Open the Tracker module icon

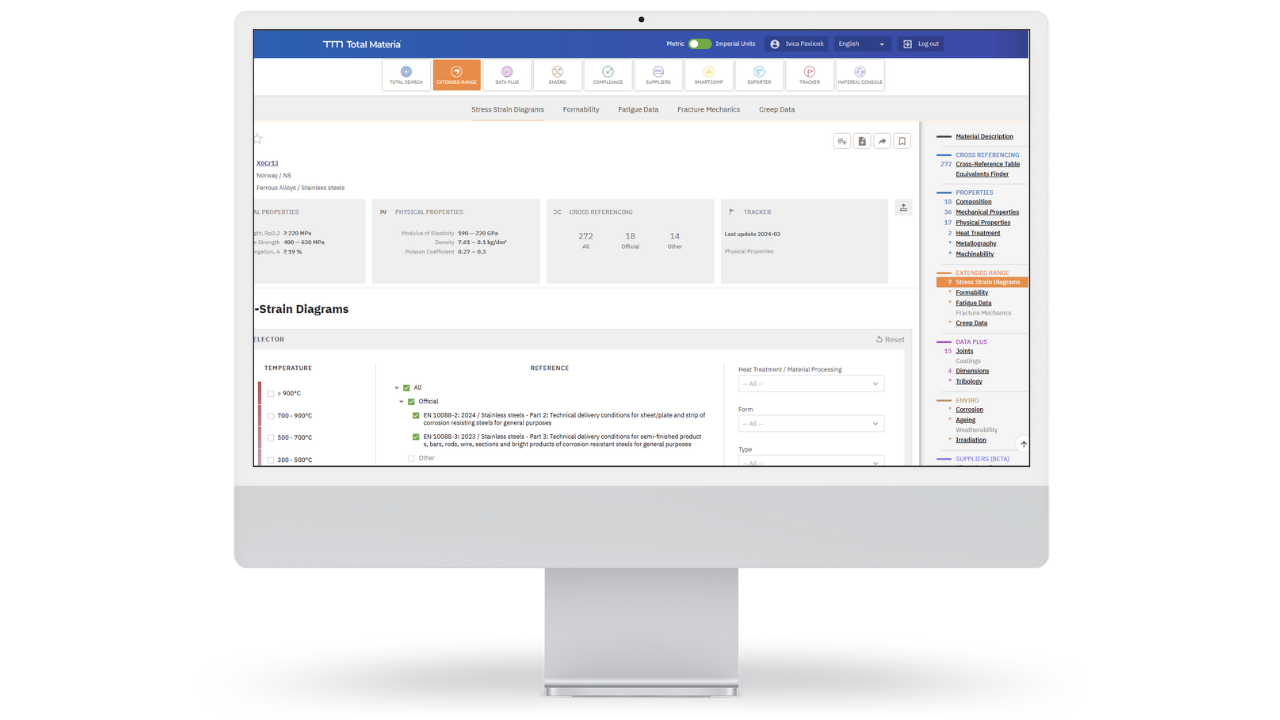[810, 75]
